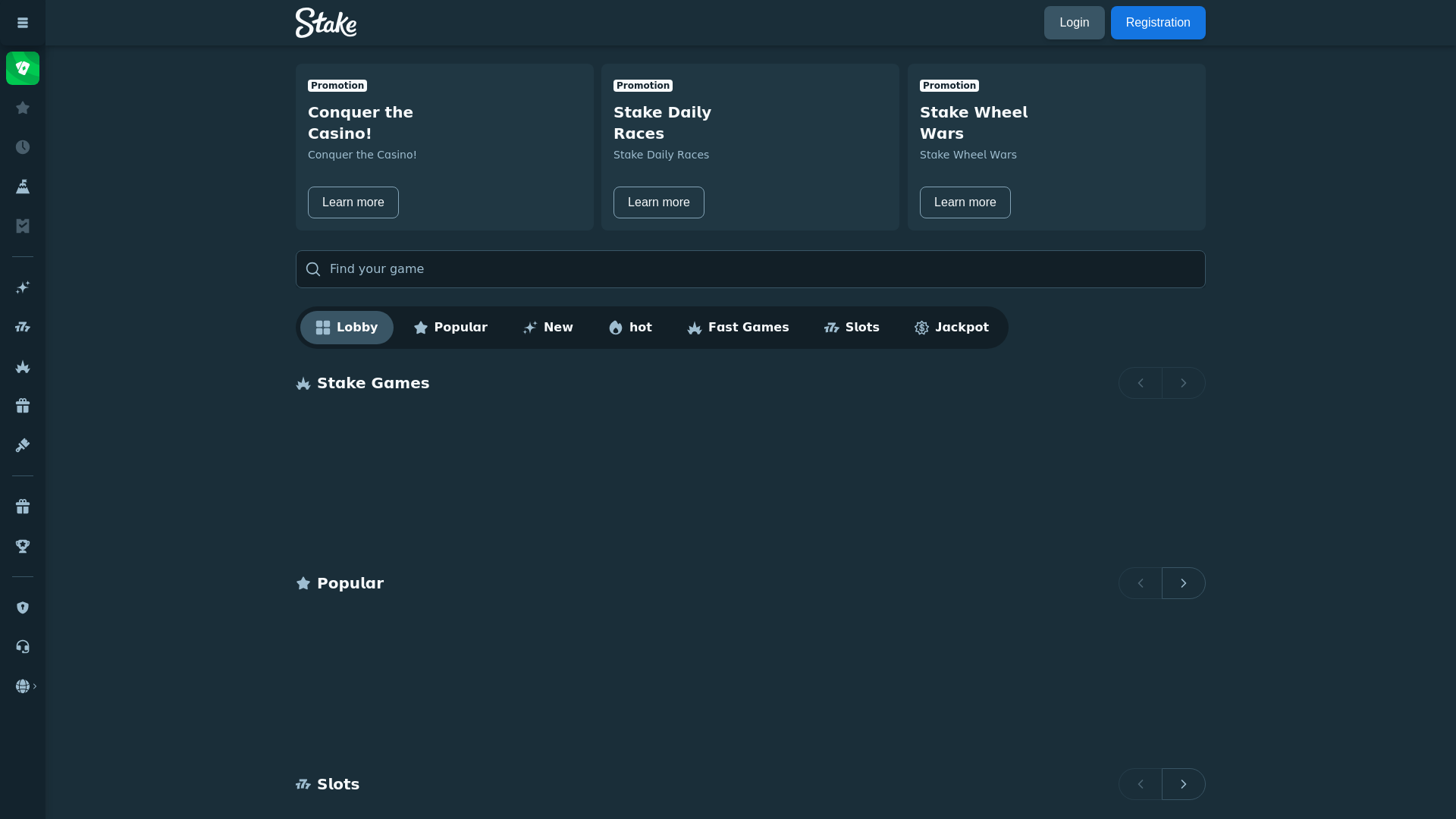
Task: Open New Releases sparkle icon in sidebar
Action: point(23,287)
